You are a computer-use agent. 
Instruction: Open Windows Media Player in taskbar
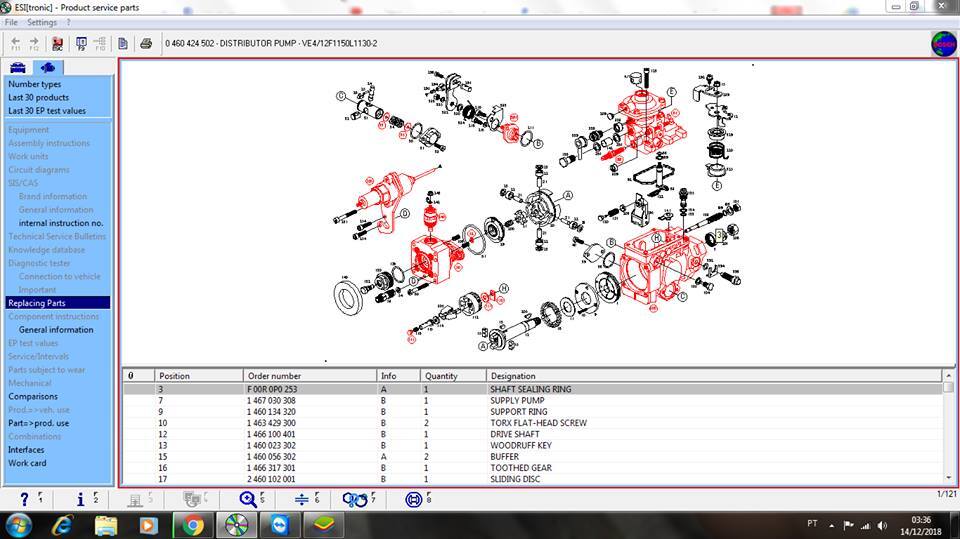[x=148, y=526]
